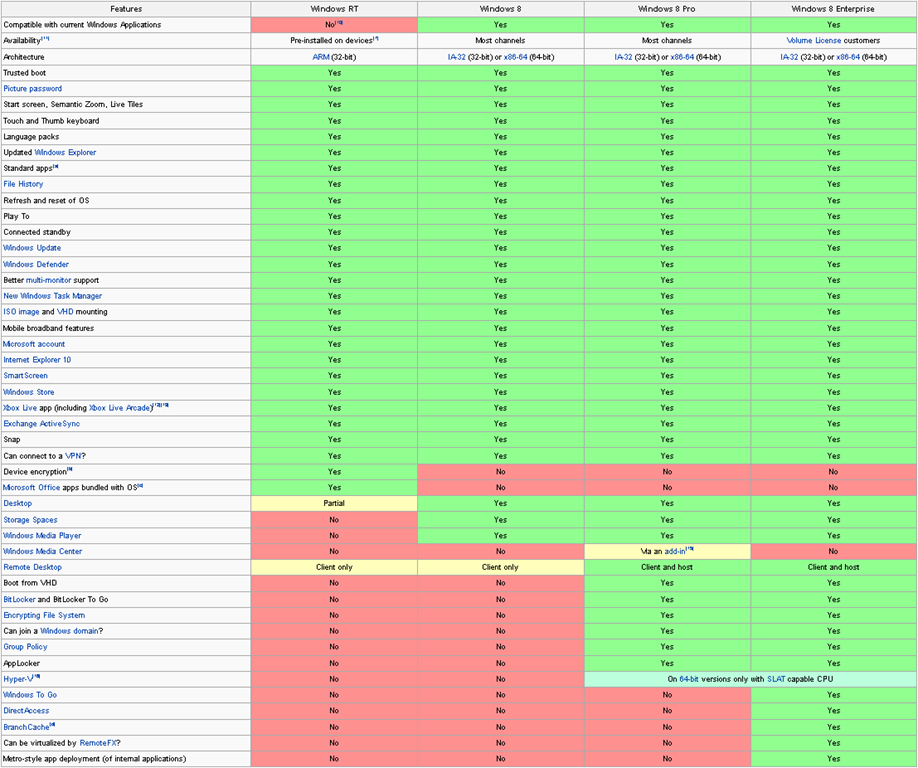Follow the Windows Media Player link

[42, 535]
